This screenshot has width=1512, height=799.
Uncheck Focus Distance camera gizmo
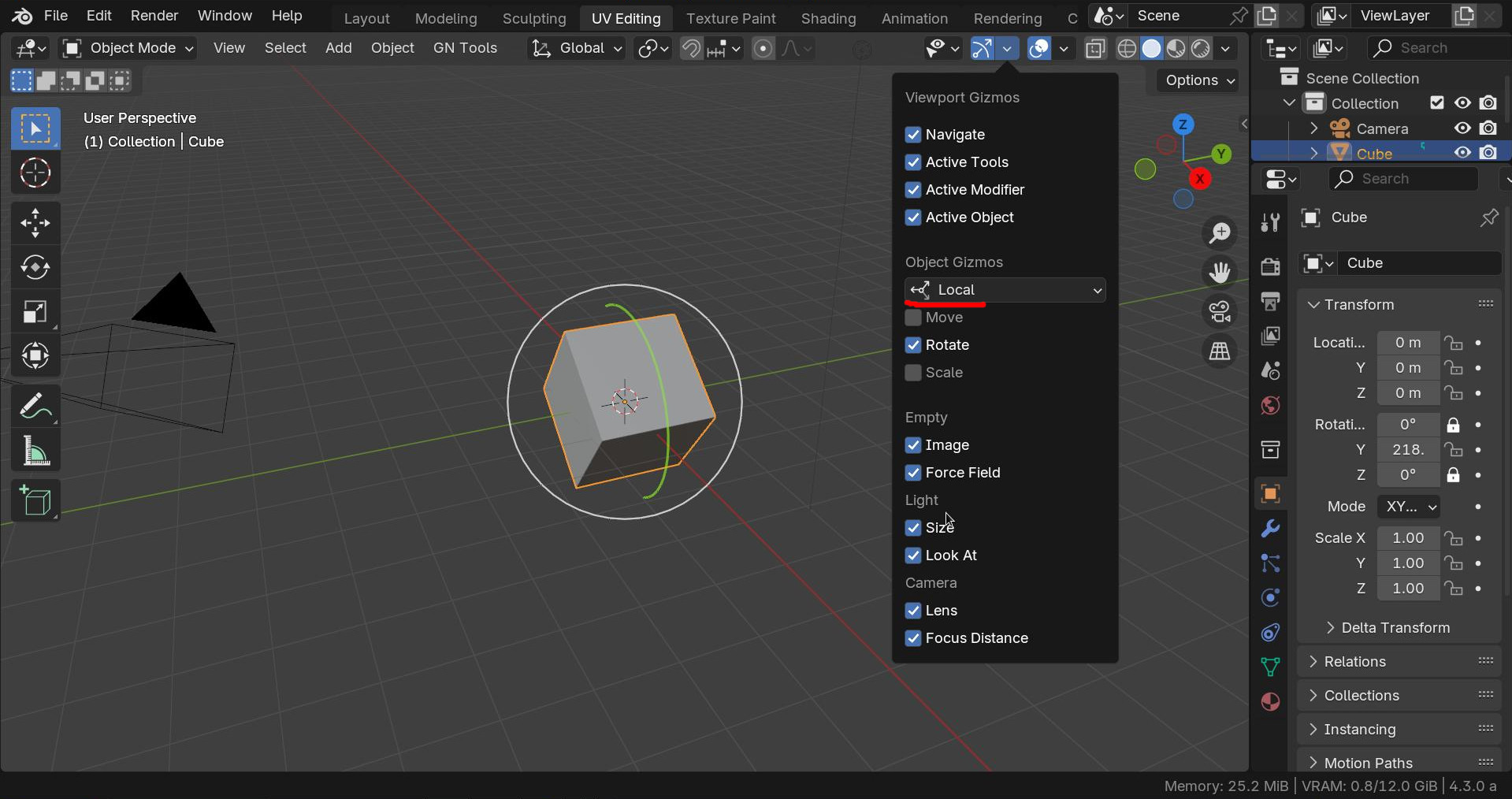pos(913,638)
